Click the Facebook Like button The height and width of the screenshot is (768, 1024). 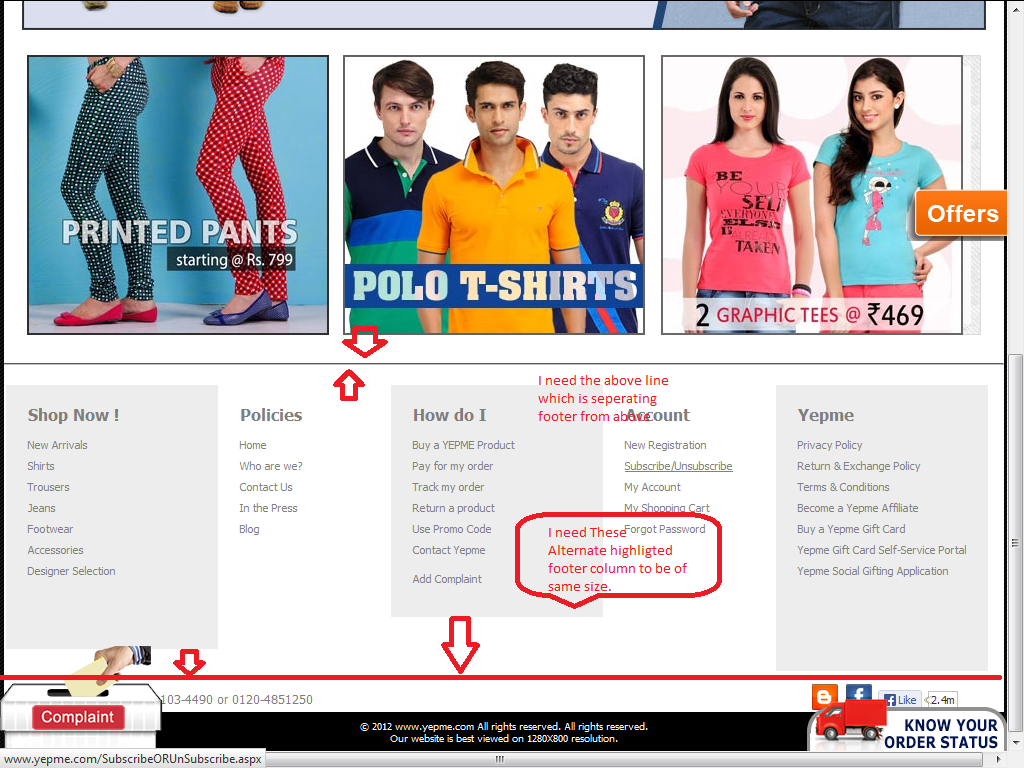coord(900,699)
